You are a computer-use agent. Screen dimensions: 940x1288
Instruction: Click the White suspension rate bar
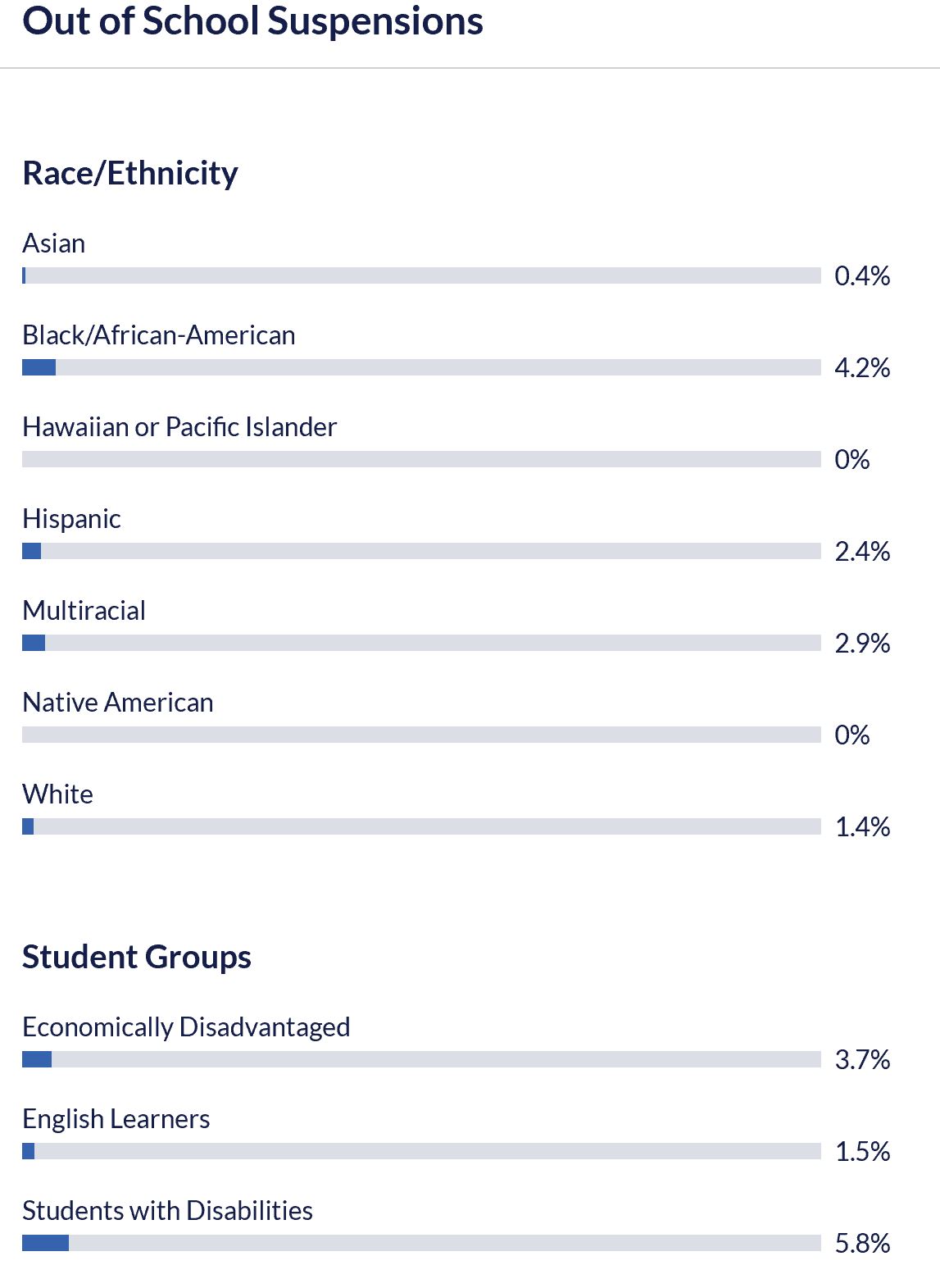click(x=421, y=826)
